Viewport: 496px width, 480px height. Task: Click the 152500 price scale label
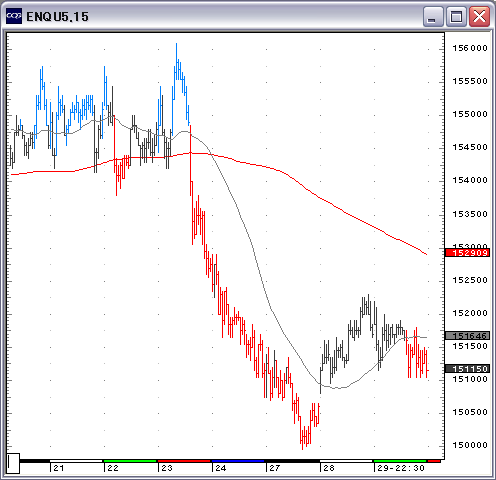pos(470,280)
